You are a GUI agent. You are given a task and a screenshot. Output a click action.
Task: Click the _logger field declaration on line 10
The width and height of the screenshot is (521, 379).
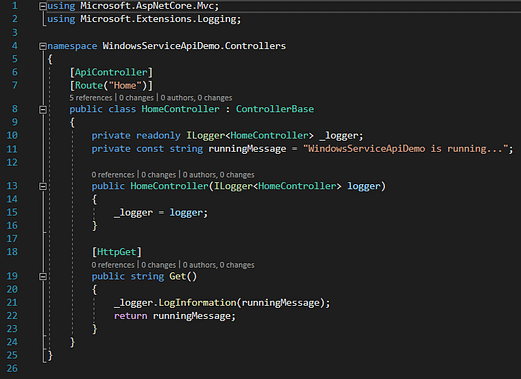pos(338,136)
